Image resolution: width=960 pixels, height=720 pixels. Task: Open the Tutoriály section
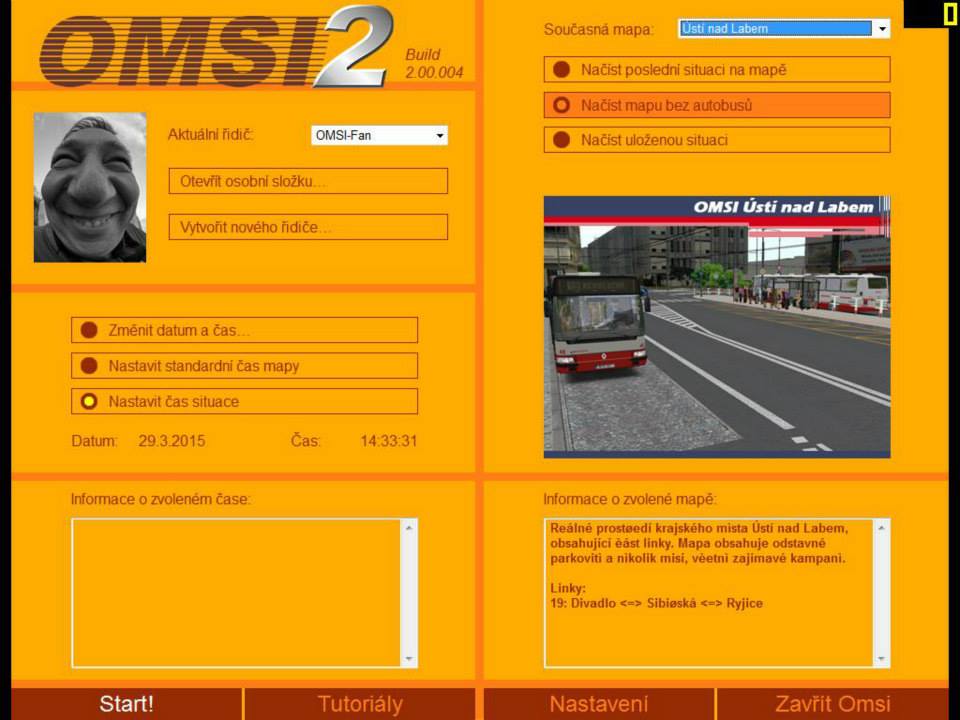coord(360,704)
